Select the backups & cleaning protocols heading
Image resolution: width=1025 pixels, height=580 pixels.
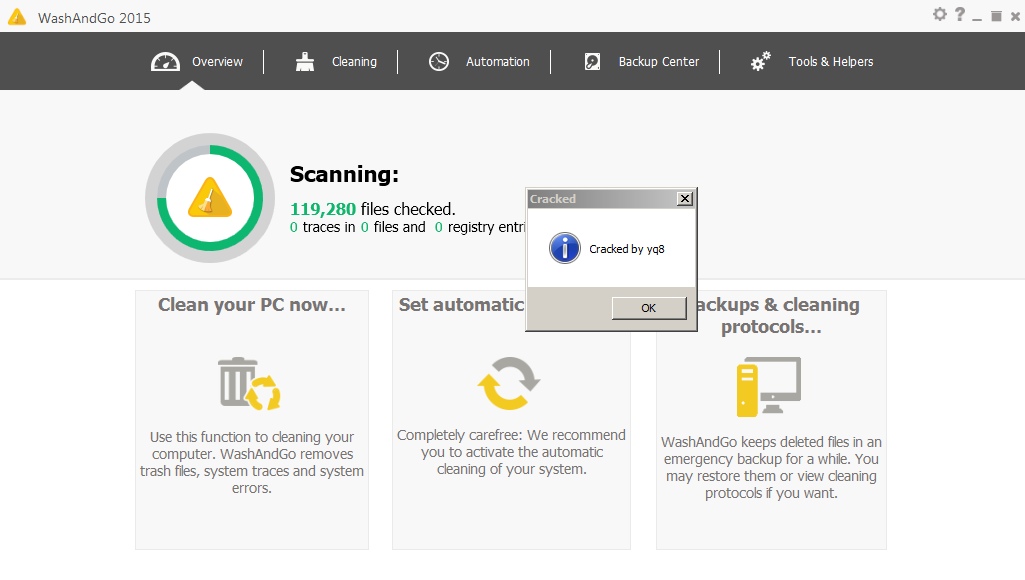pyautogui.click(x=777, y=316)
